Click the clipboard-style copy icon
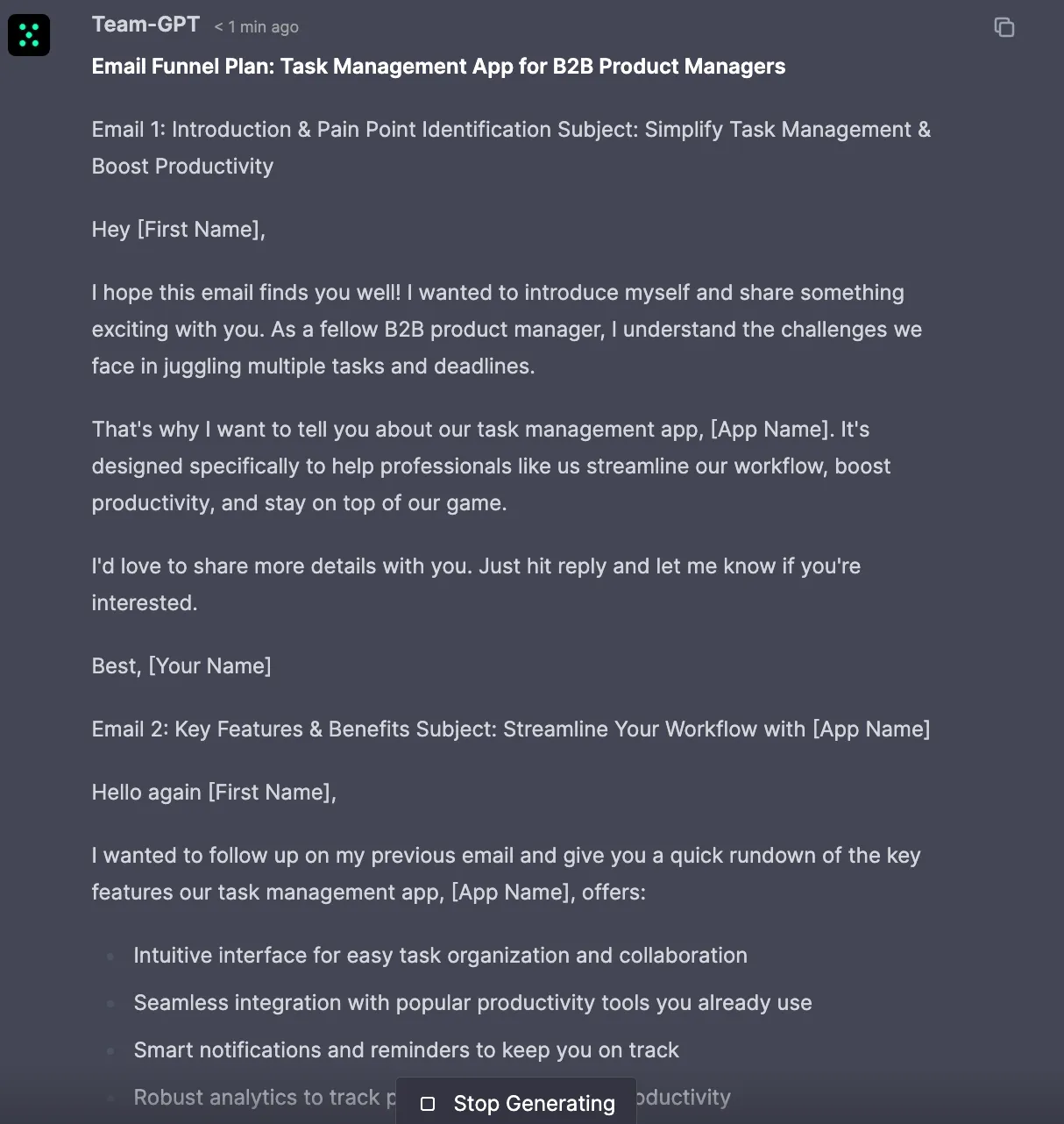This screenshot has height=1124, width=1064. (x=1004, y=27)
